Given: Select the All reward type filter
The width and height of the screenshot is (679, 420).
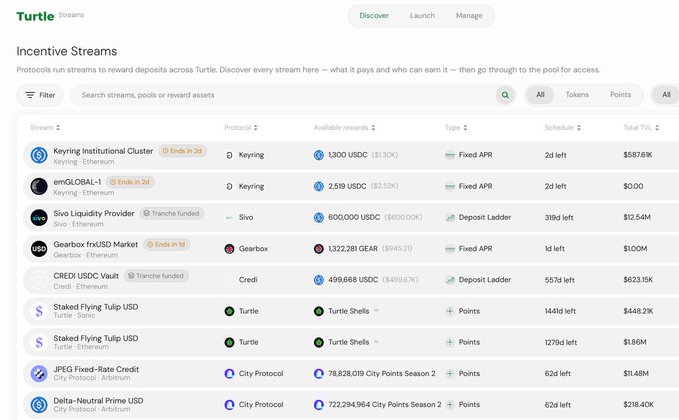Looking at the screenshot, I should coord(540,94).
